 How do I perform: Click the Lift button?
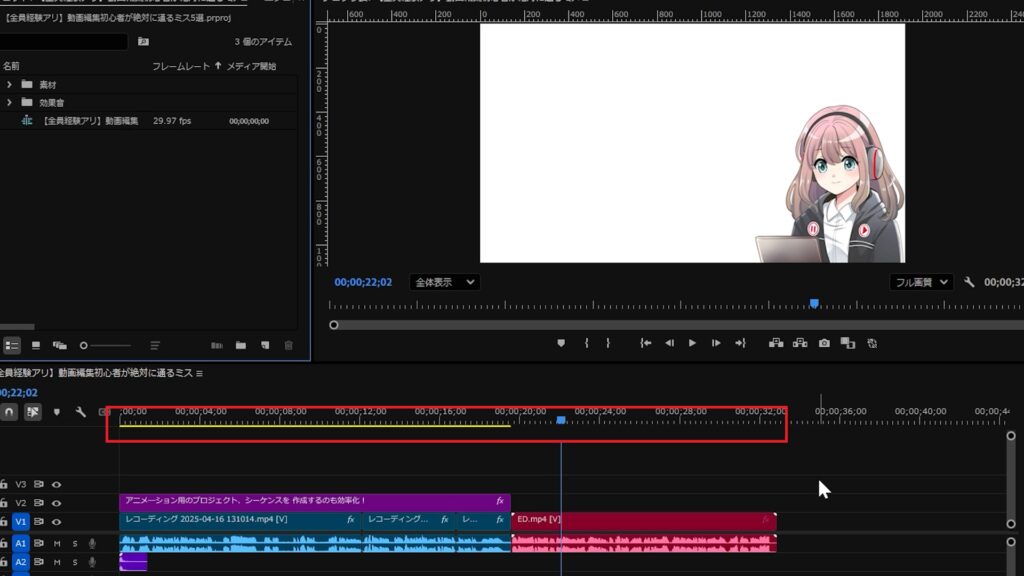pos(776,343)
